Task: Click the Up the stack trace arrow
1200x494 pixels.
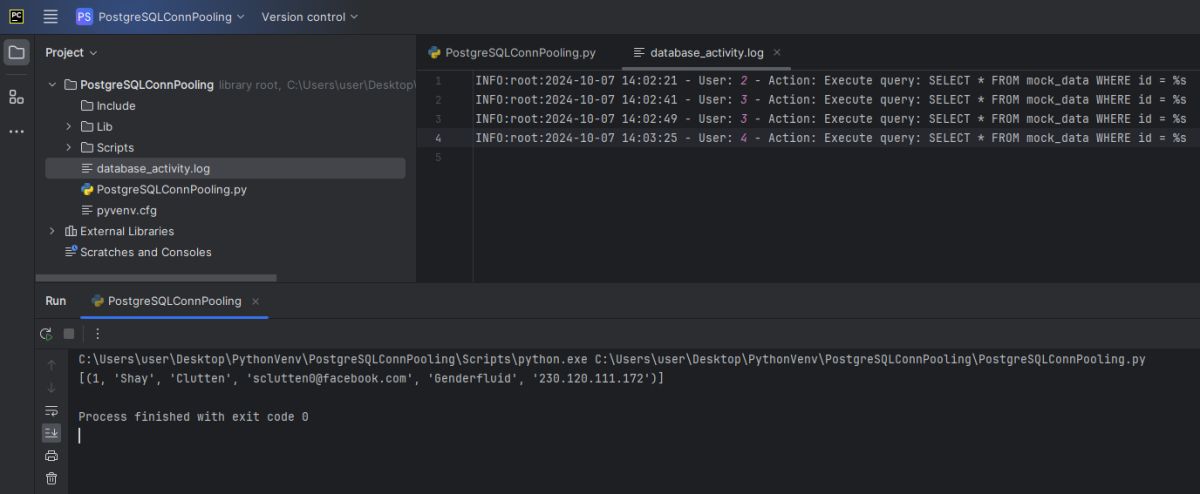Action: [51, 365]
